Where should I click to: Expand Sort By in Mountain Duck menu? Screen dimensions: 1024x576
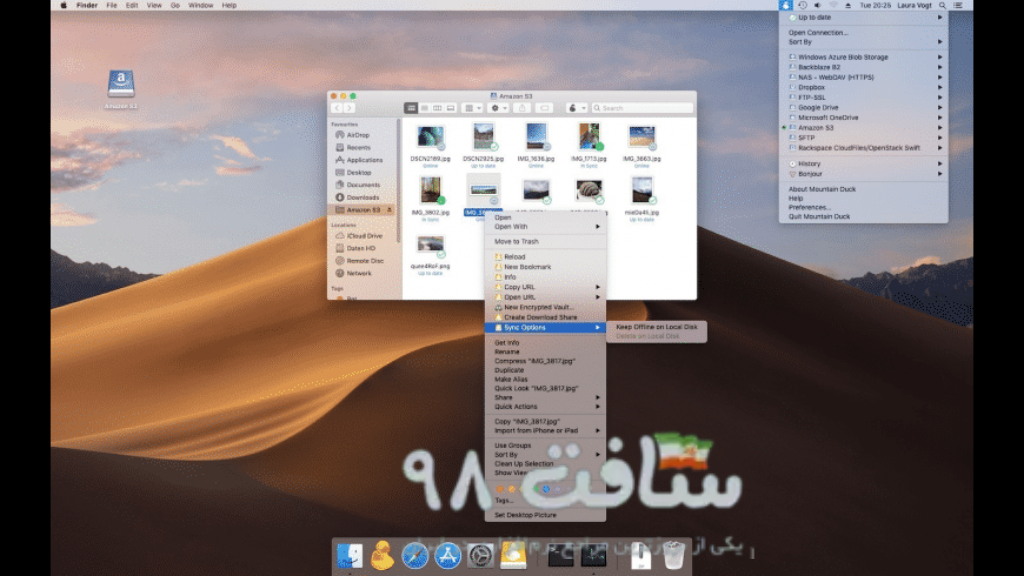click(x=863, y=42)
